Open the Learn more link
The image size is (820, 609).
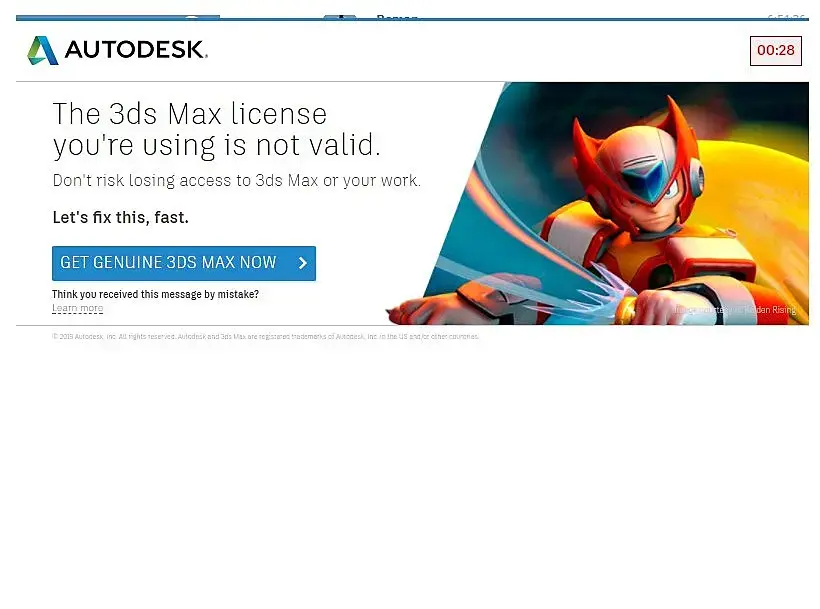[x=77, y=308]
